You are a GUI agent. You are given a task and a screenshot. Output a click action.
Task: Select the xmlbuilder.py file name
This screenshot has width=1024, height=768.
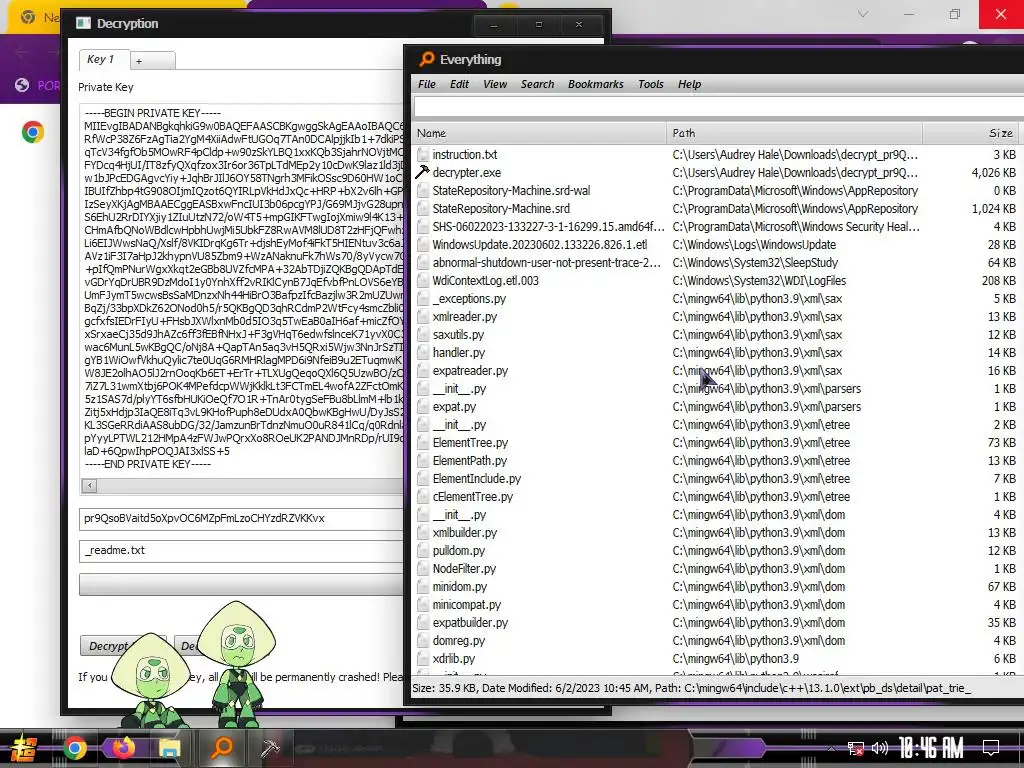[464, 533]
